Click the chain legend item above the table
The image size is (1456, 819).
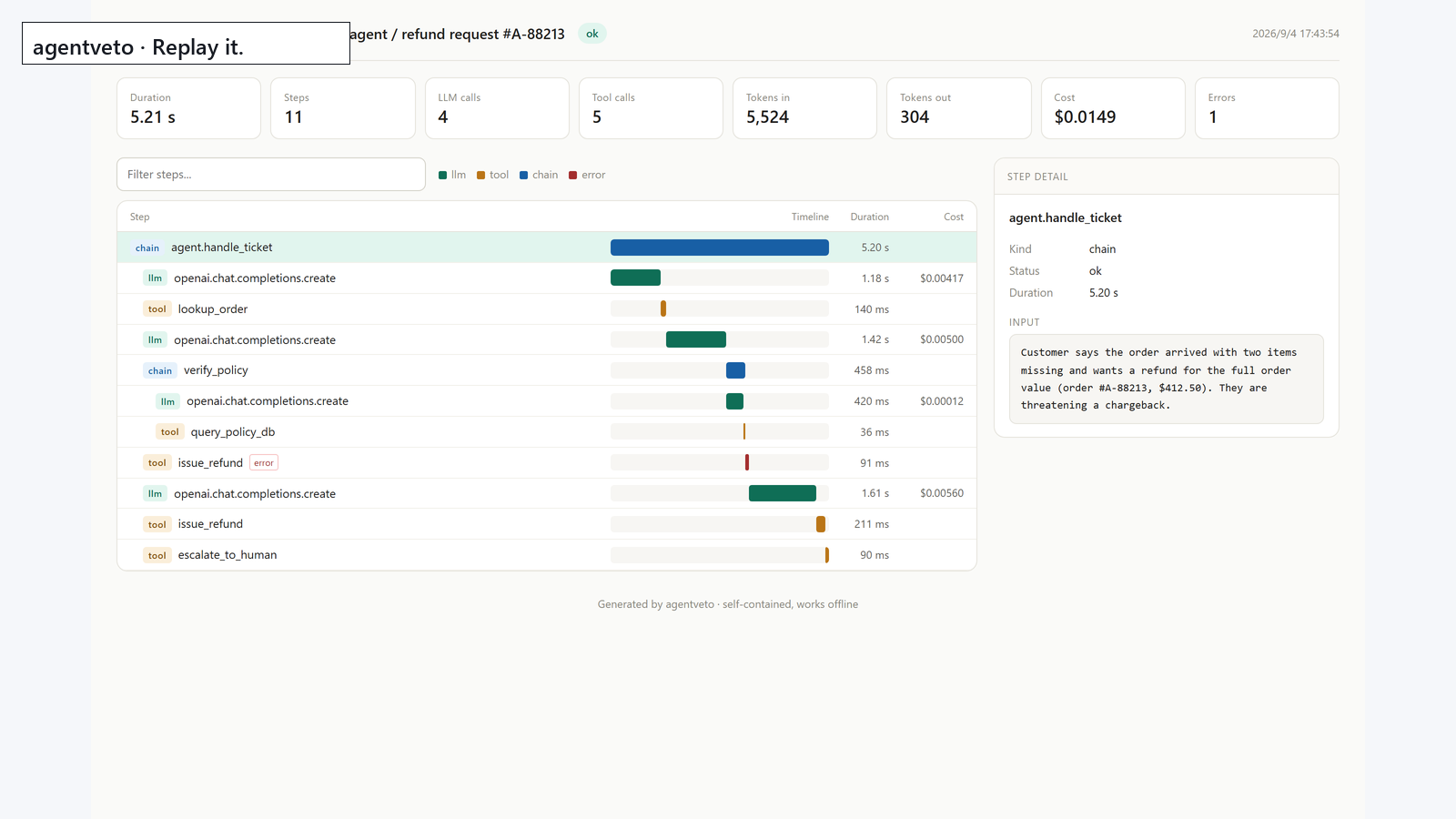539,175
